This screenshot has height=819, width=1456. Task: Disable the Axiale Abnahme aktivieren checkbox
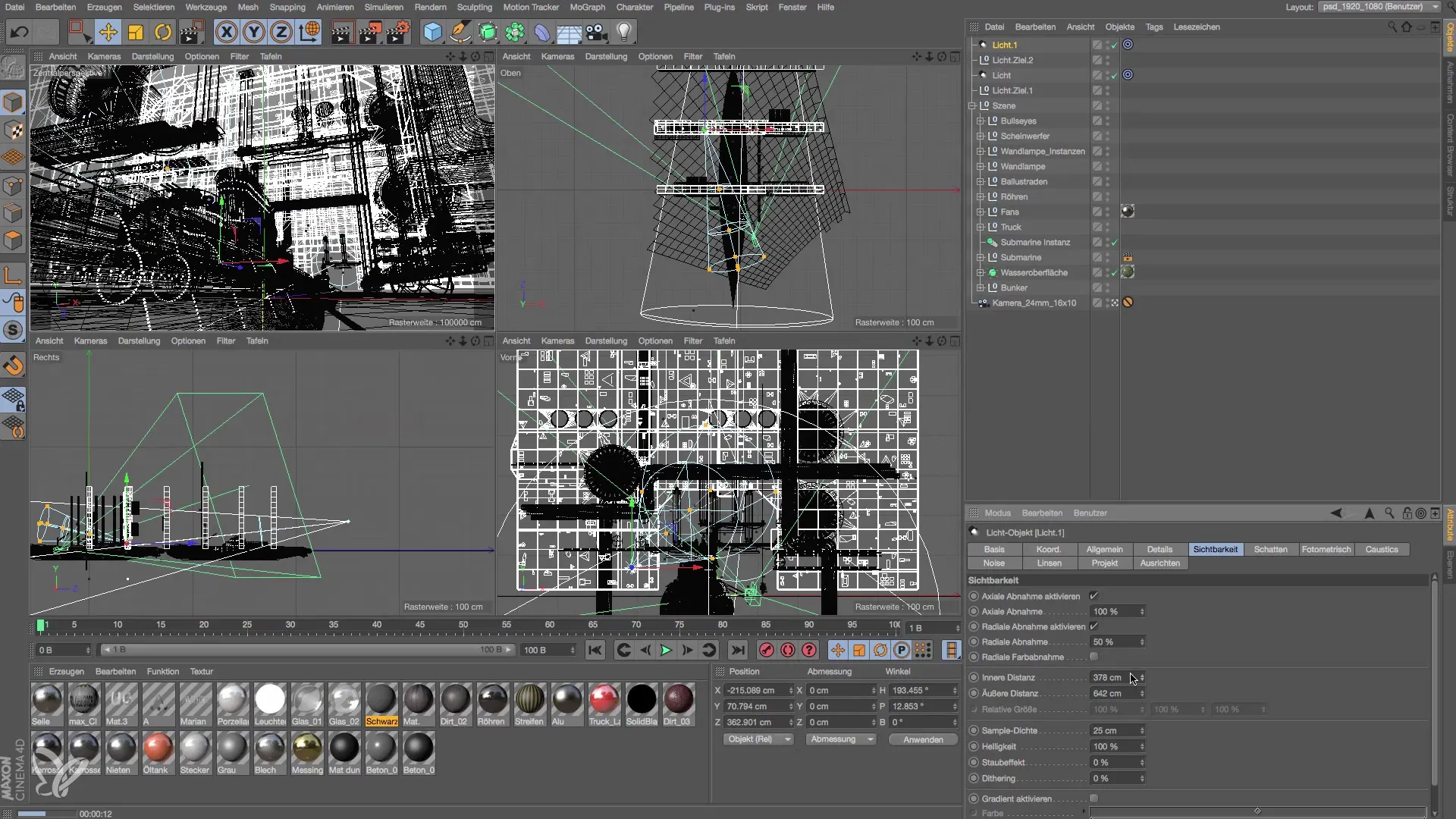pyautogui.click(x=1094, y=596)
